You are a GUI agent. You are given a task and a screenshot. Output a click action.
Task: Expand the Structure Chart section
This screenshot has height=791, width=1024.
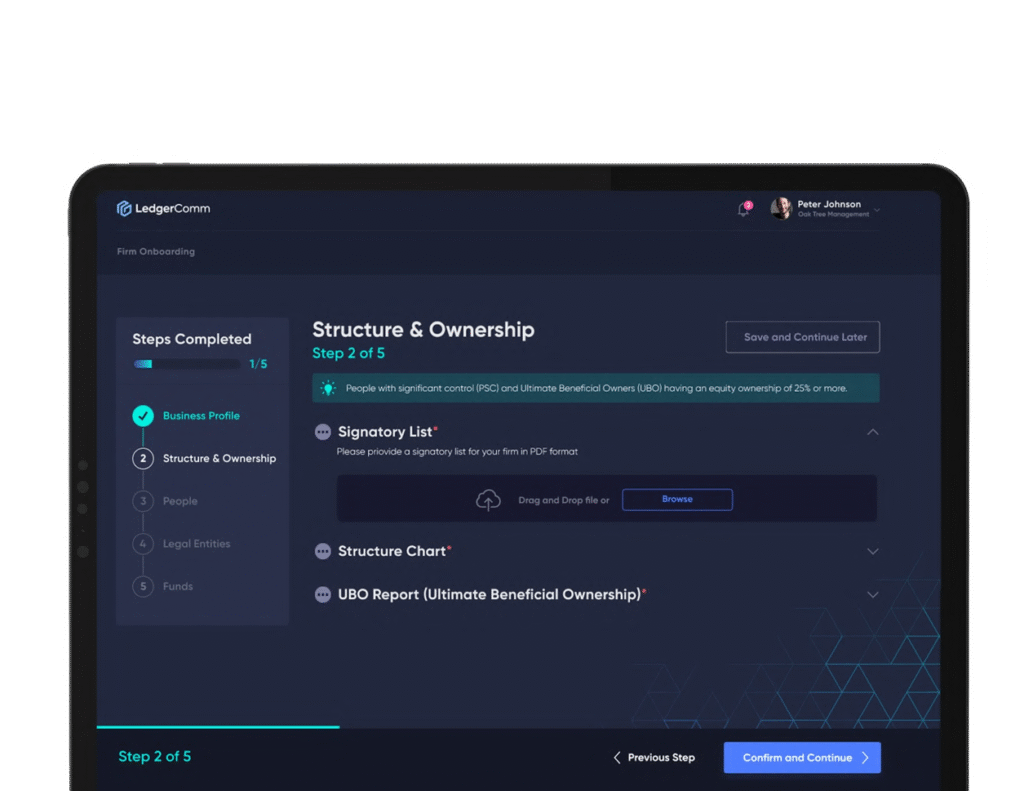tap(872, 551)
